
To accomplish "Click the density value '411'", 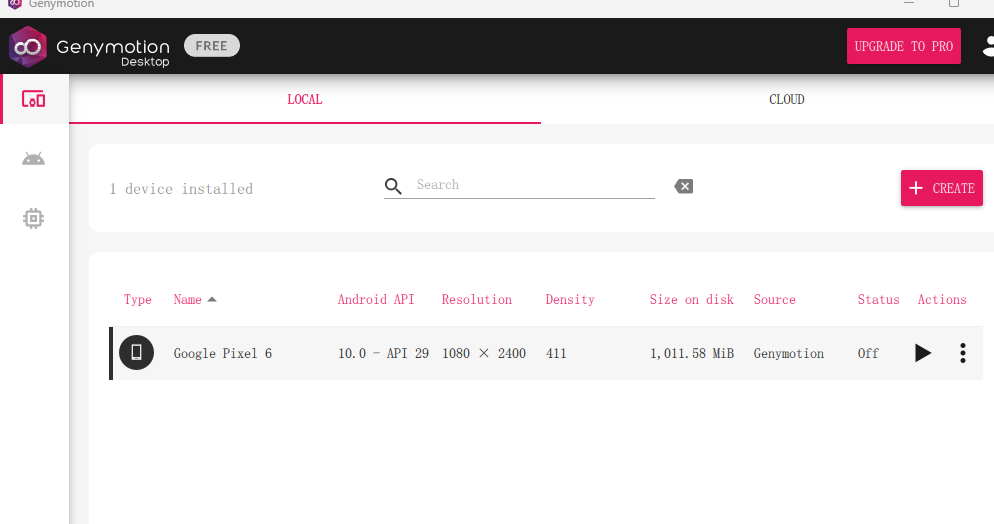I will click(556, 354).
